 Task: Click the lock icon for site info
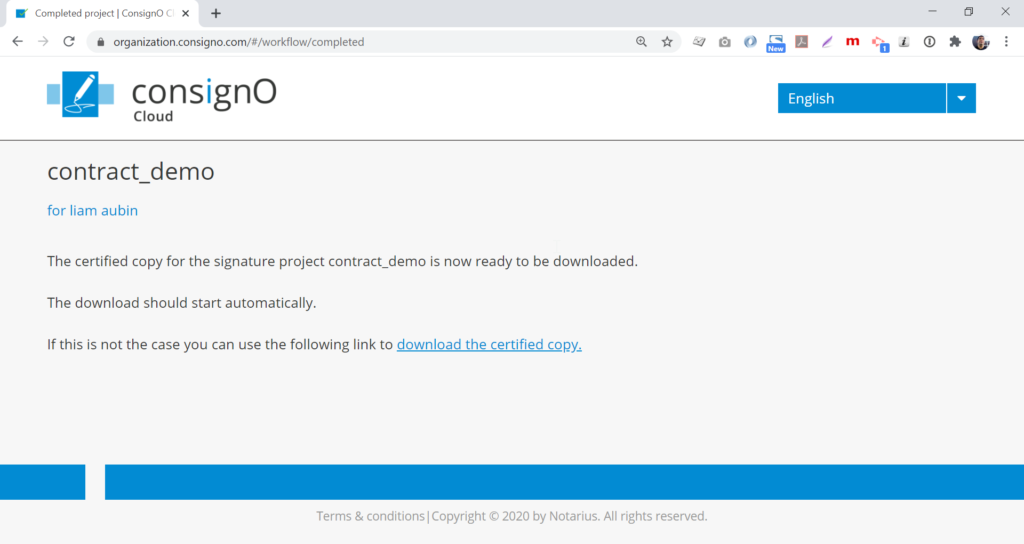(100, 42)
